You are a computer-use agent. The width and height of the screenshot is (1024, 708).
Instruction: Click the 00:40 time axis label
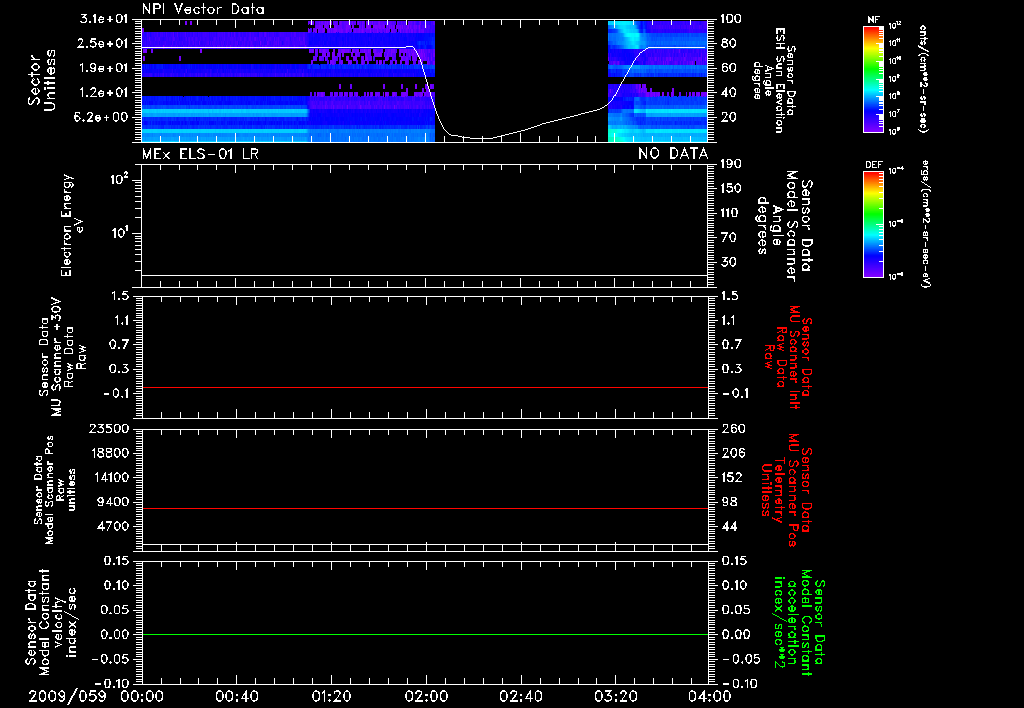point(236,696)
